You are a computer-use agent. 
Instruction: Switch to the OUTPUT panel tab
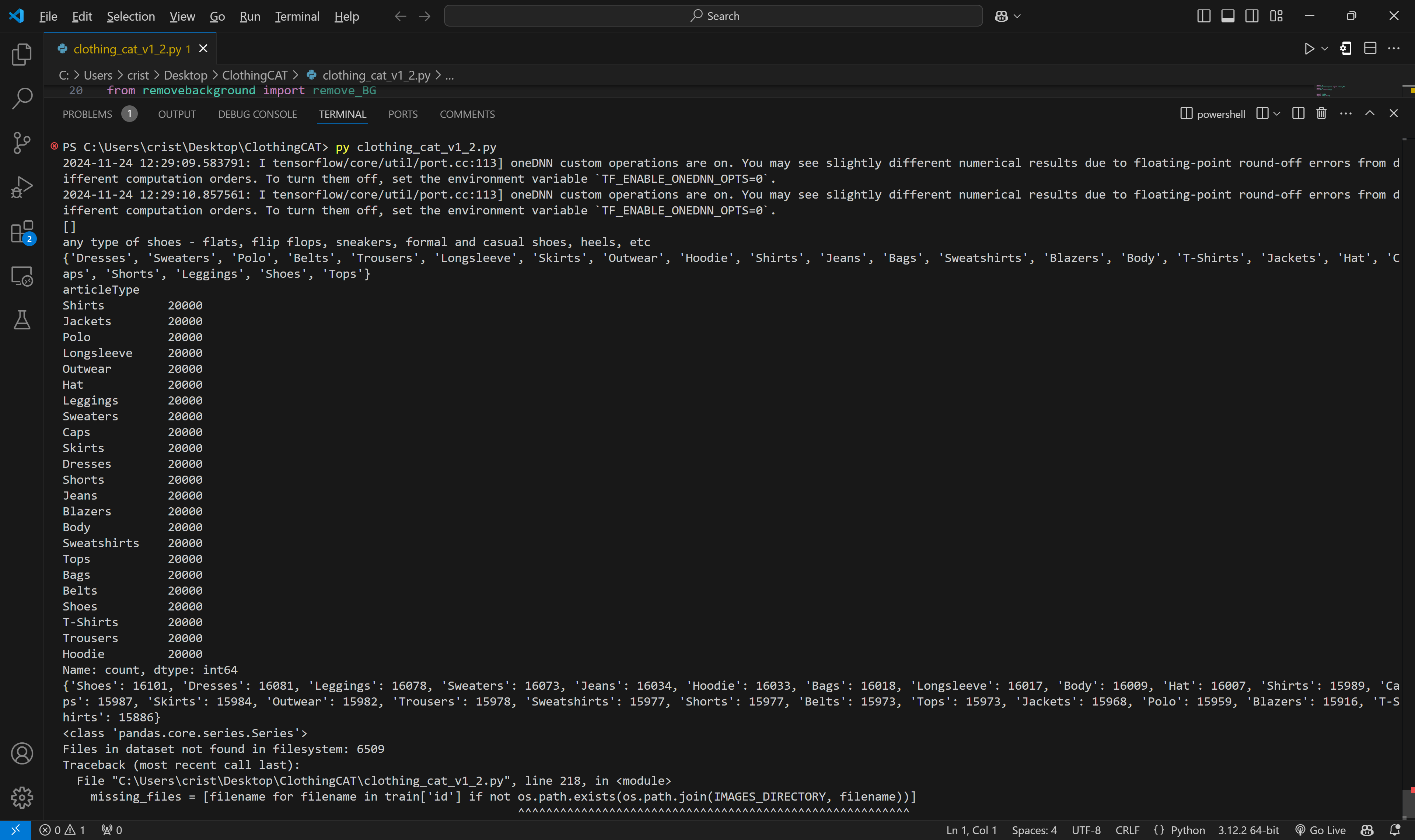pos(177,114)
